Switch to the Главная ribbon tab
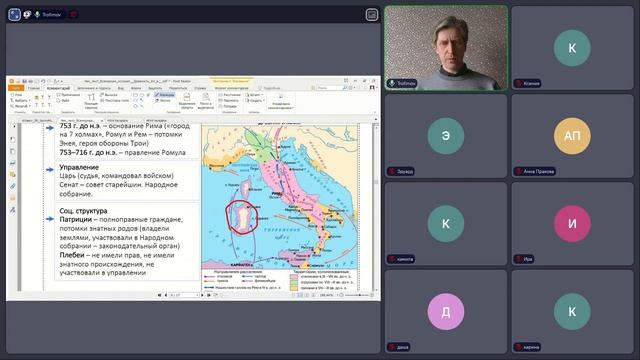Viewport: 640px width, 360px height. (34, 88)
